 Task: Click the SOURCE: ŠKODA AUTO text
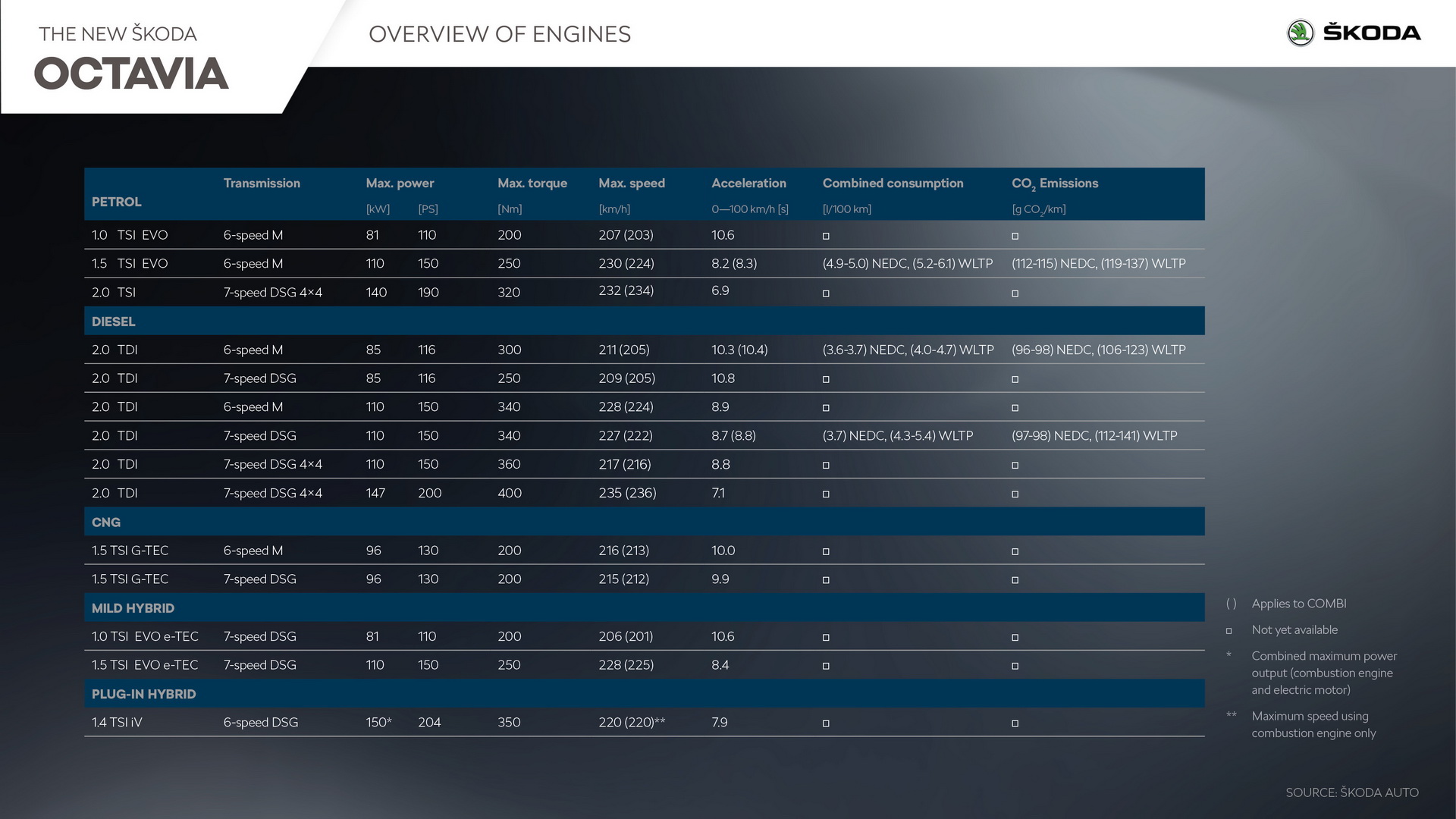pyautogui.click(x=1351, y=792)
